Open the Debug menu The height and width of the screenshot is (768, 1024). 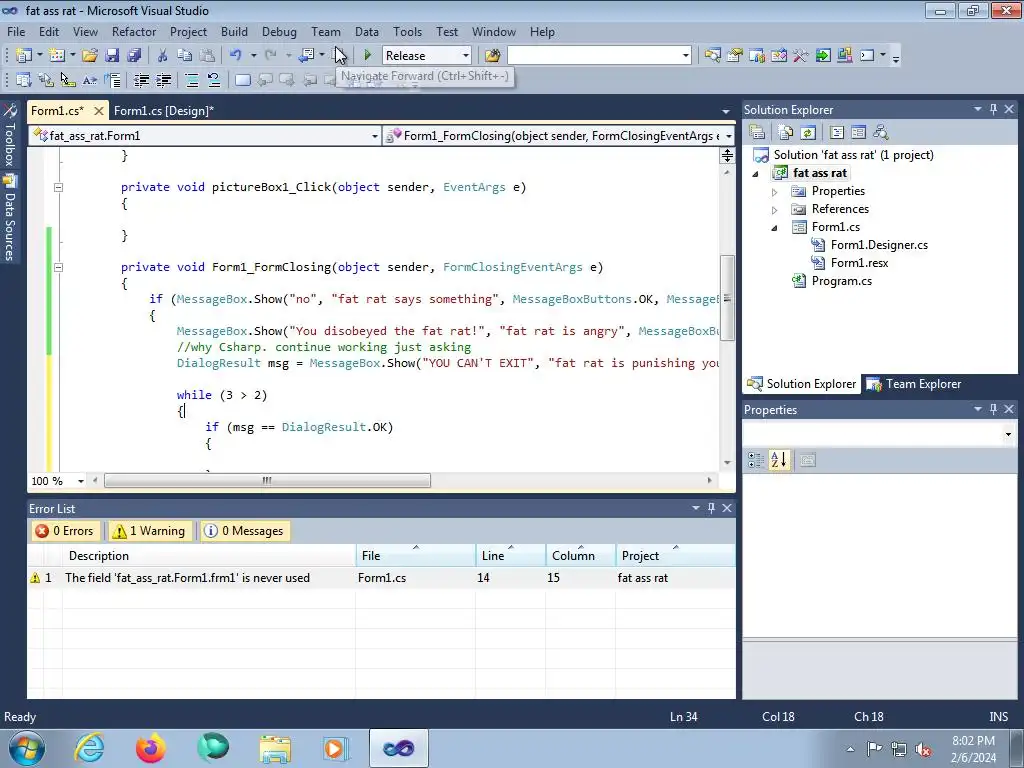point(279,31)
